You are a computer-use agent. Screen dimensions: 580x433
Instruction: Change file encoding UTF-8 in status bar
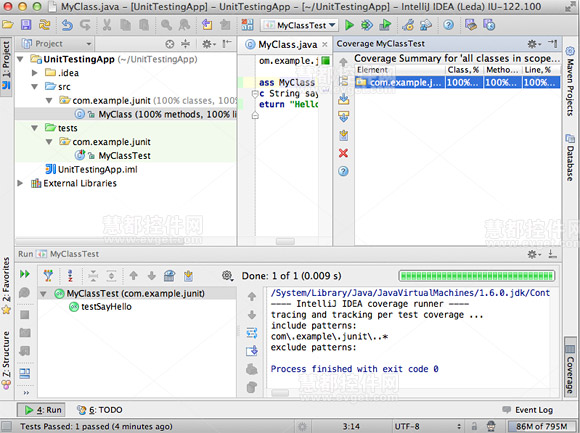pos(407,426)
